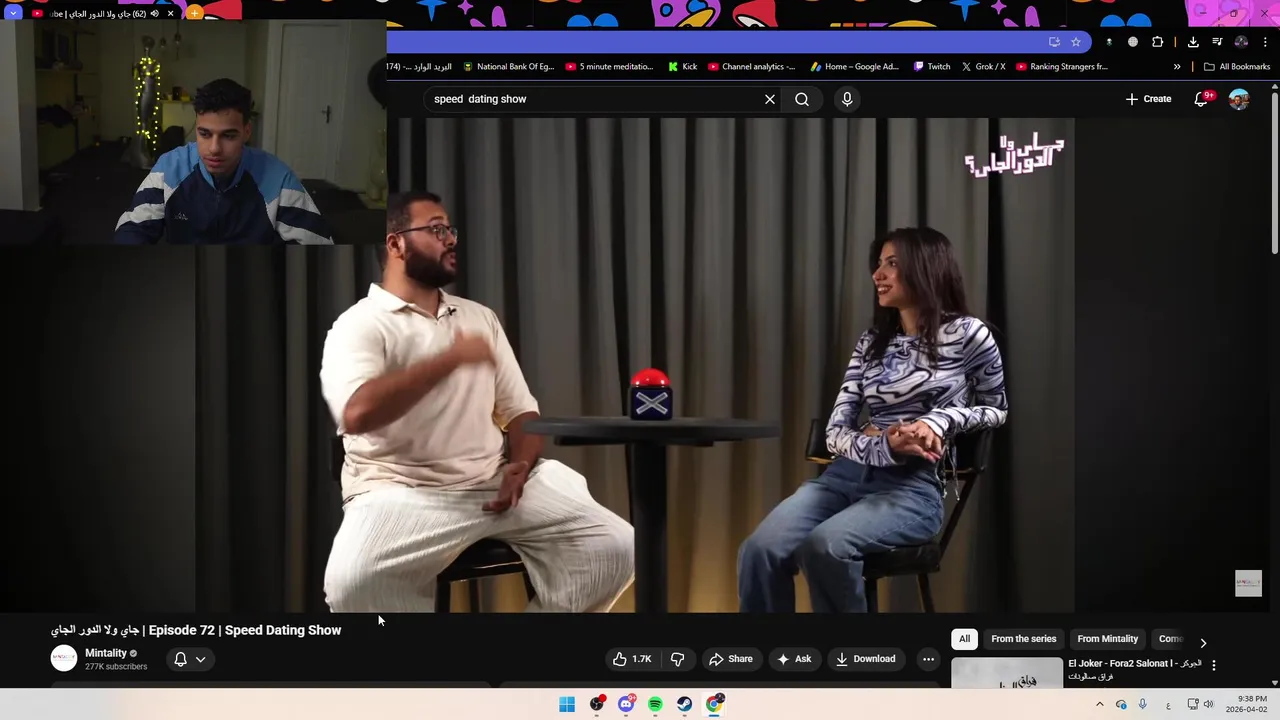Open the tab search dropdown arrow
The height and width of the screenshot is (720, 1280).
point(13,13)
